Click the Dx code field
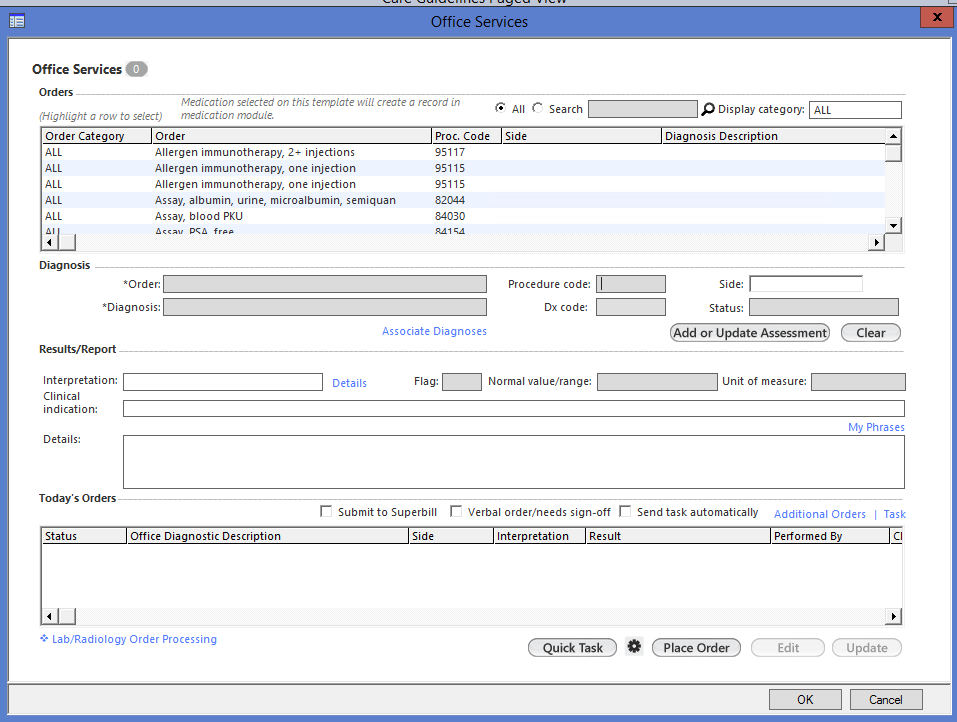The image size is (957, 722). [630, 308]
